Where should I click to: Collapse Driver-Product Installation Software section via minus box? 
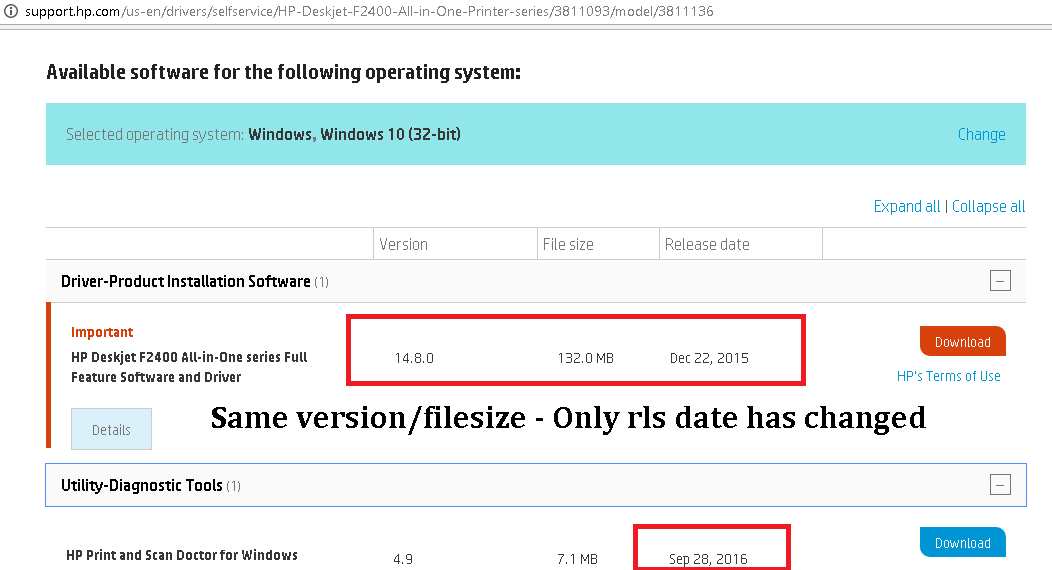[x=1000, y=281]
